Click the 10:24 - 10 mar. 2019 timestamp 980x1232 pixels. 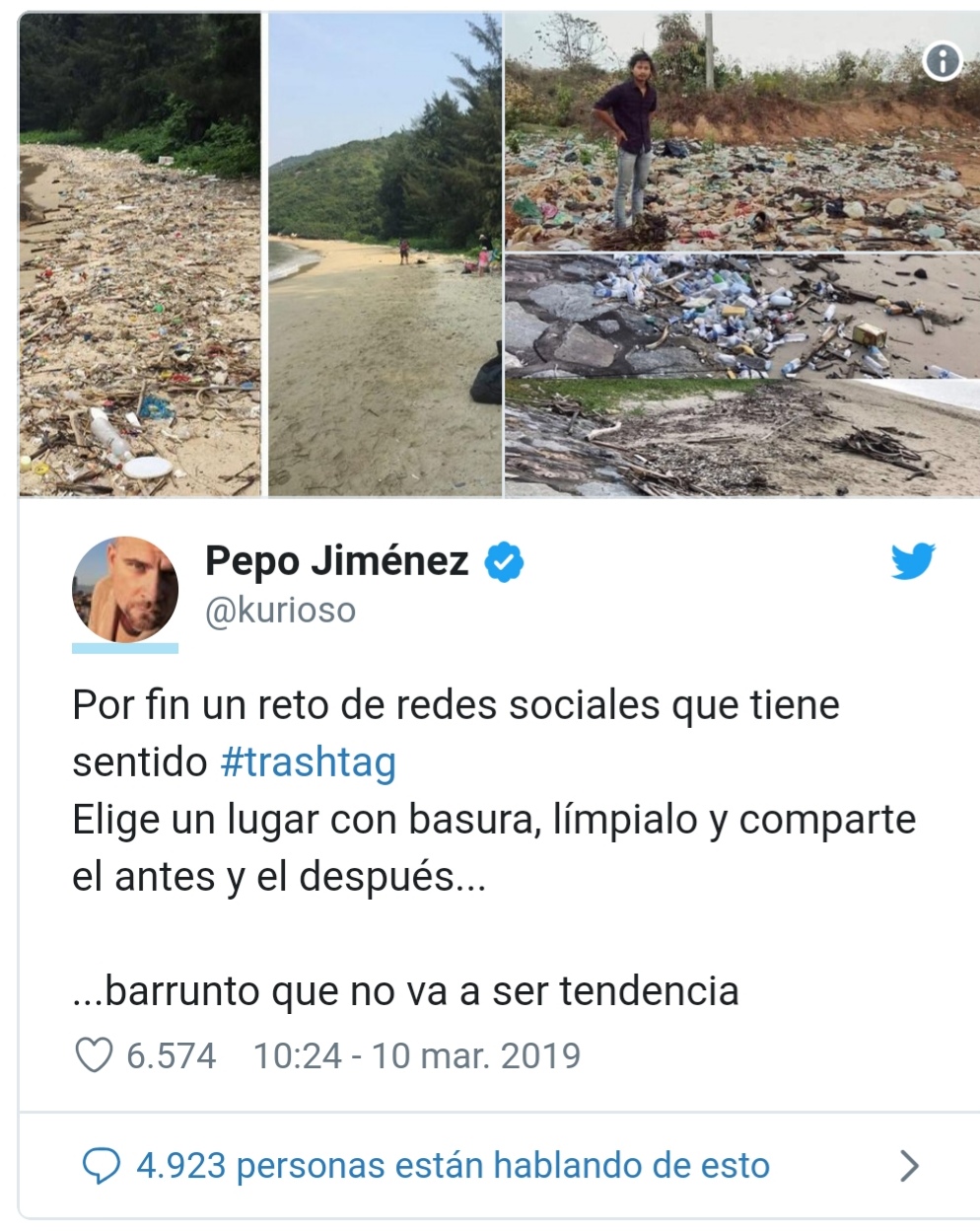(x=417, y=1055)
